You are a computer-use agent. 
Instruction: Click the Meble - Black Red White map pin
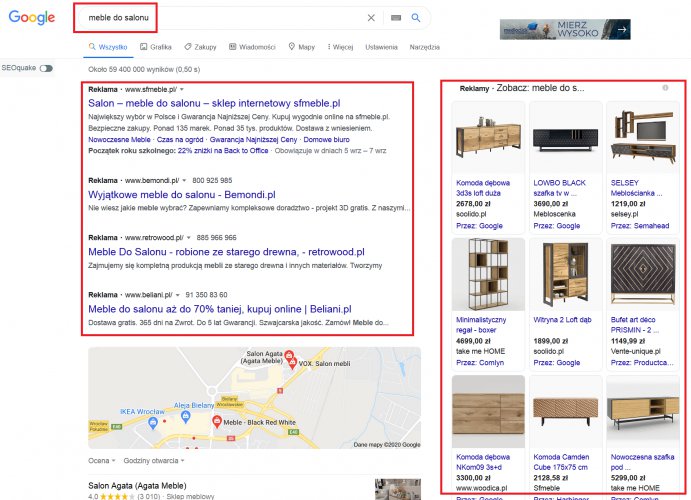217,422
